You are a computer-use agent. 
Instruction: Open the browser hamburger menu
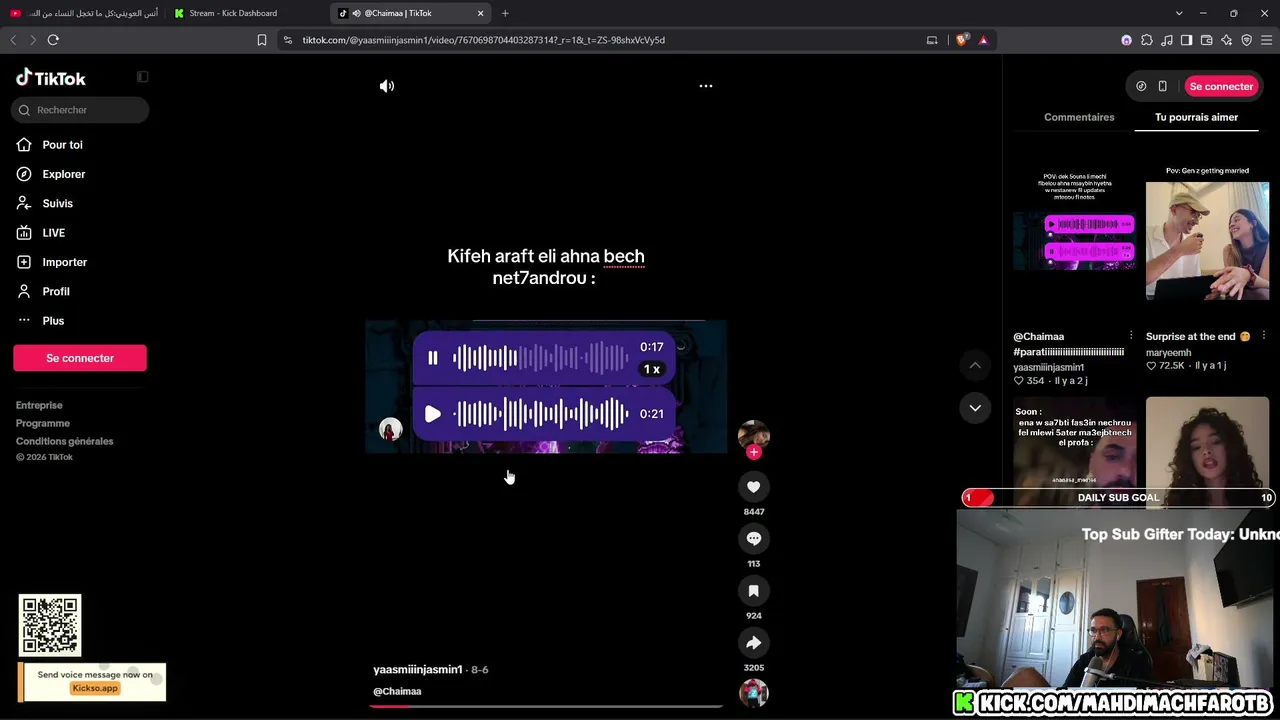click(x=1267, y=40)
